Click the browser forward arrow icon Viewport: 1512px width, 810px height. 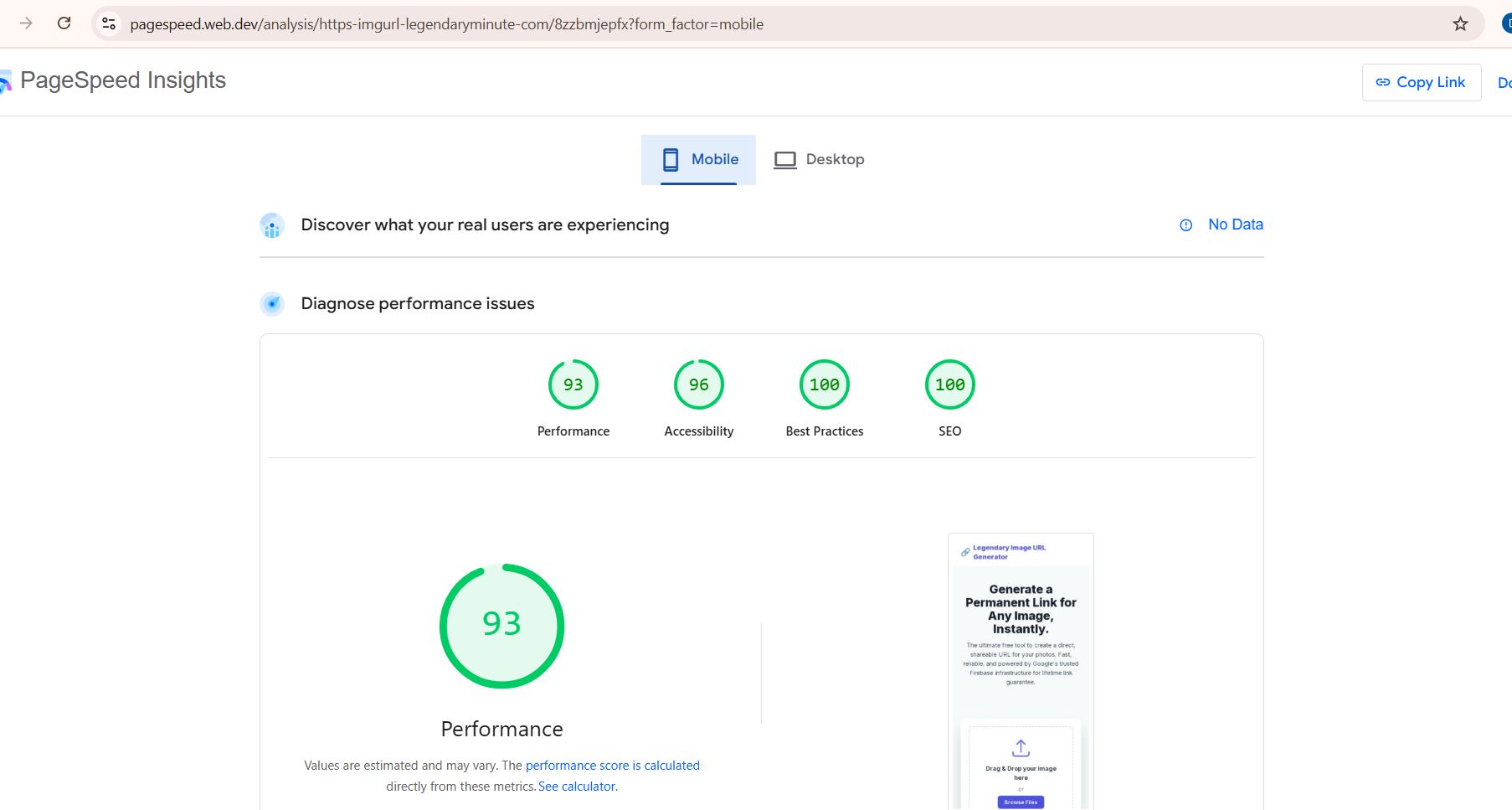coord(26,23)
